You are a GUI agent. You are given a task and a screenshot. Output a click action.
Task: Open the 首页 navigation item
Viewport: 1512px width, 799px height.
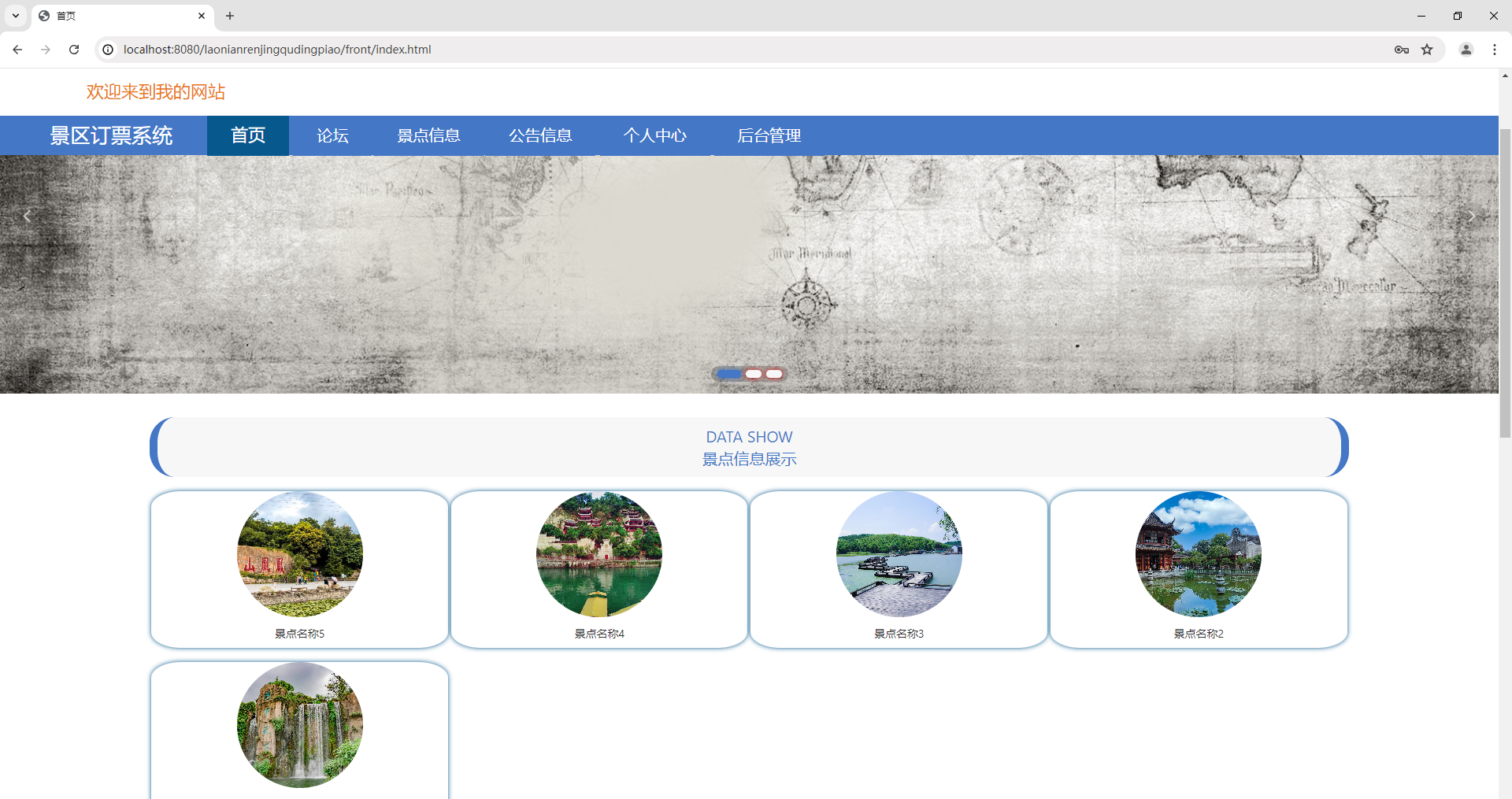(248, 135)
